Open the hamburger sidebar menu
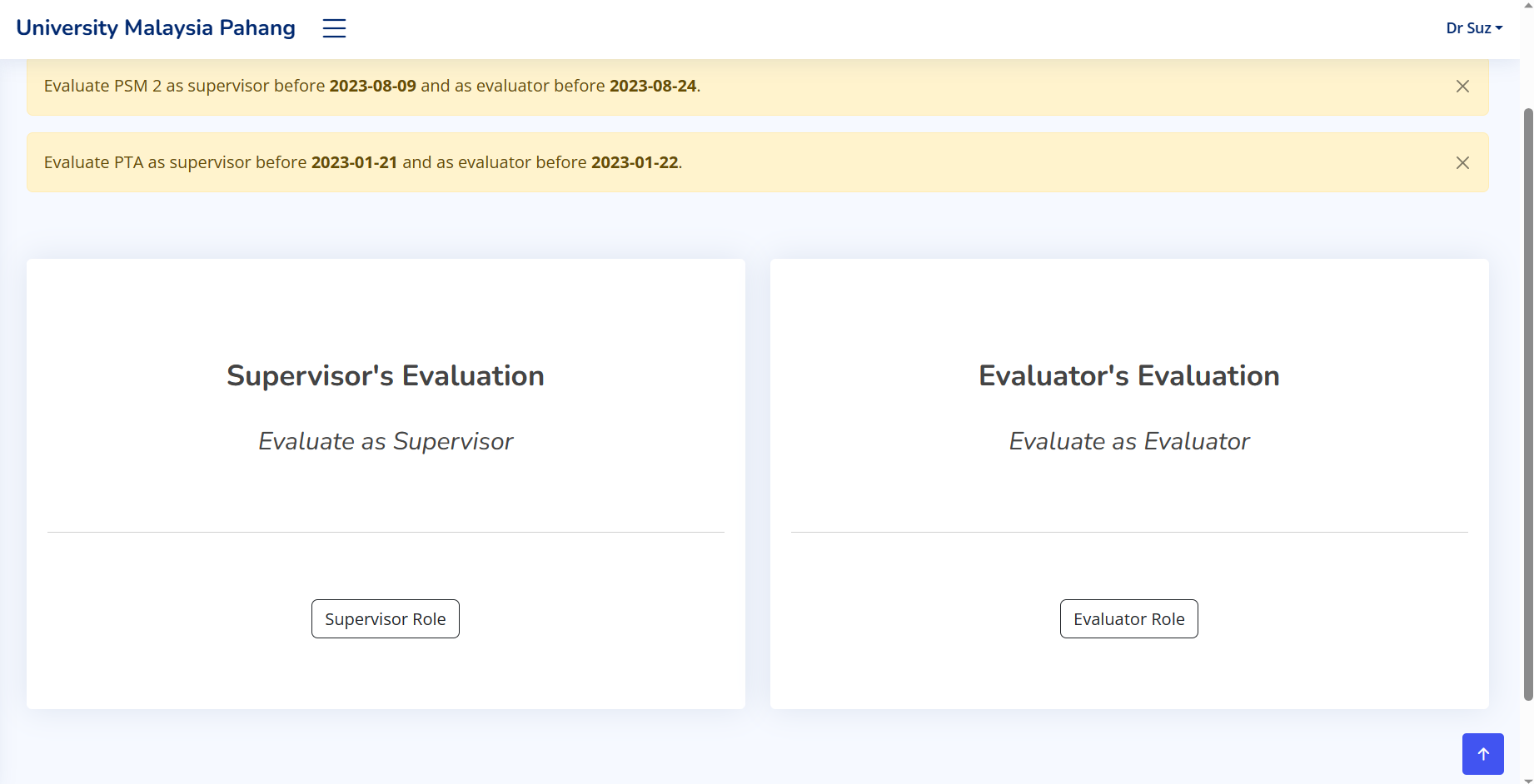 click(334, 28)
